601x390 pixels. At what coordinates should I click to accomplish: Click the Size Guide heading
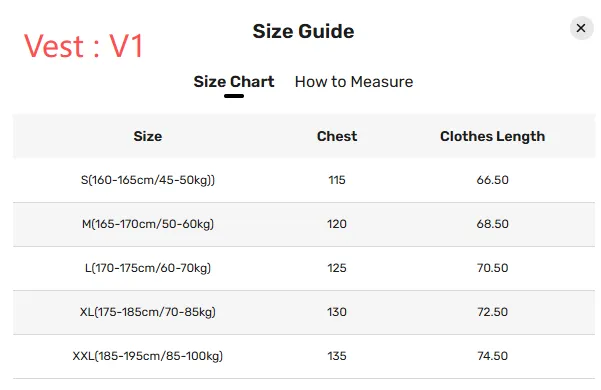[x=303, y=31]
